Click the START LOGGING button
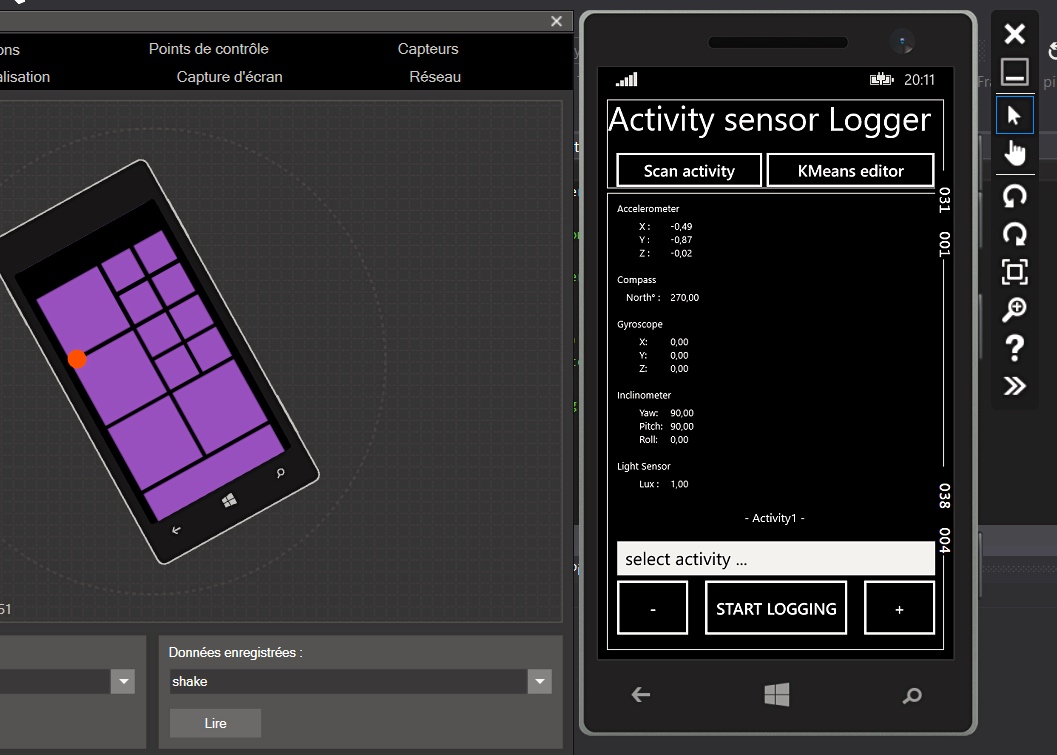The image size is (1057, 755). pos(776,608)
